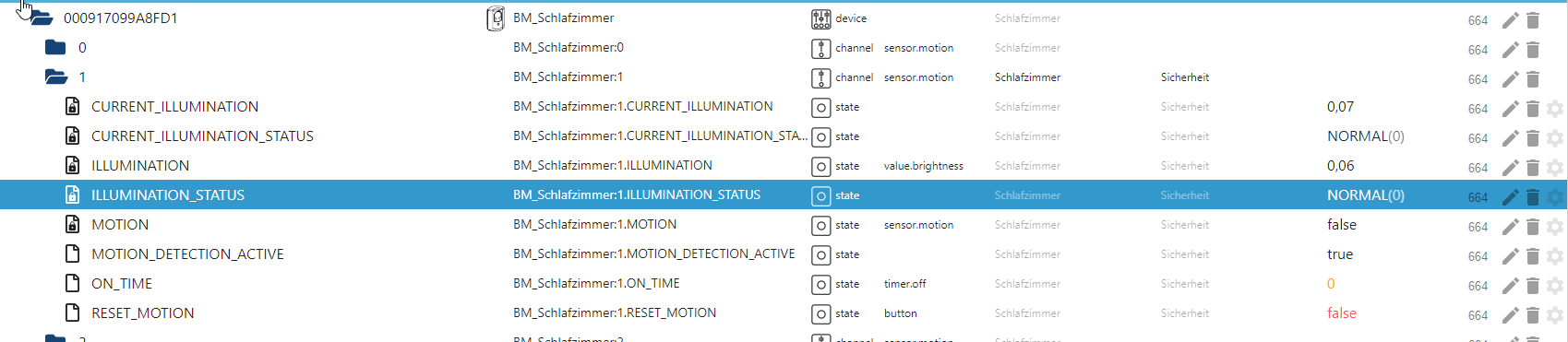Click the orange ON_TIME value 0
Viewport: 1568px width, 342px height.
pyautogui.click(x=1331, y=284)
